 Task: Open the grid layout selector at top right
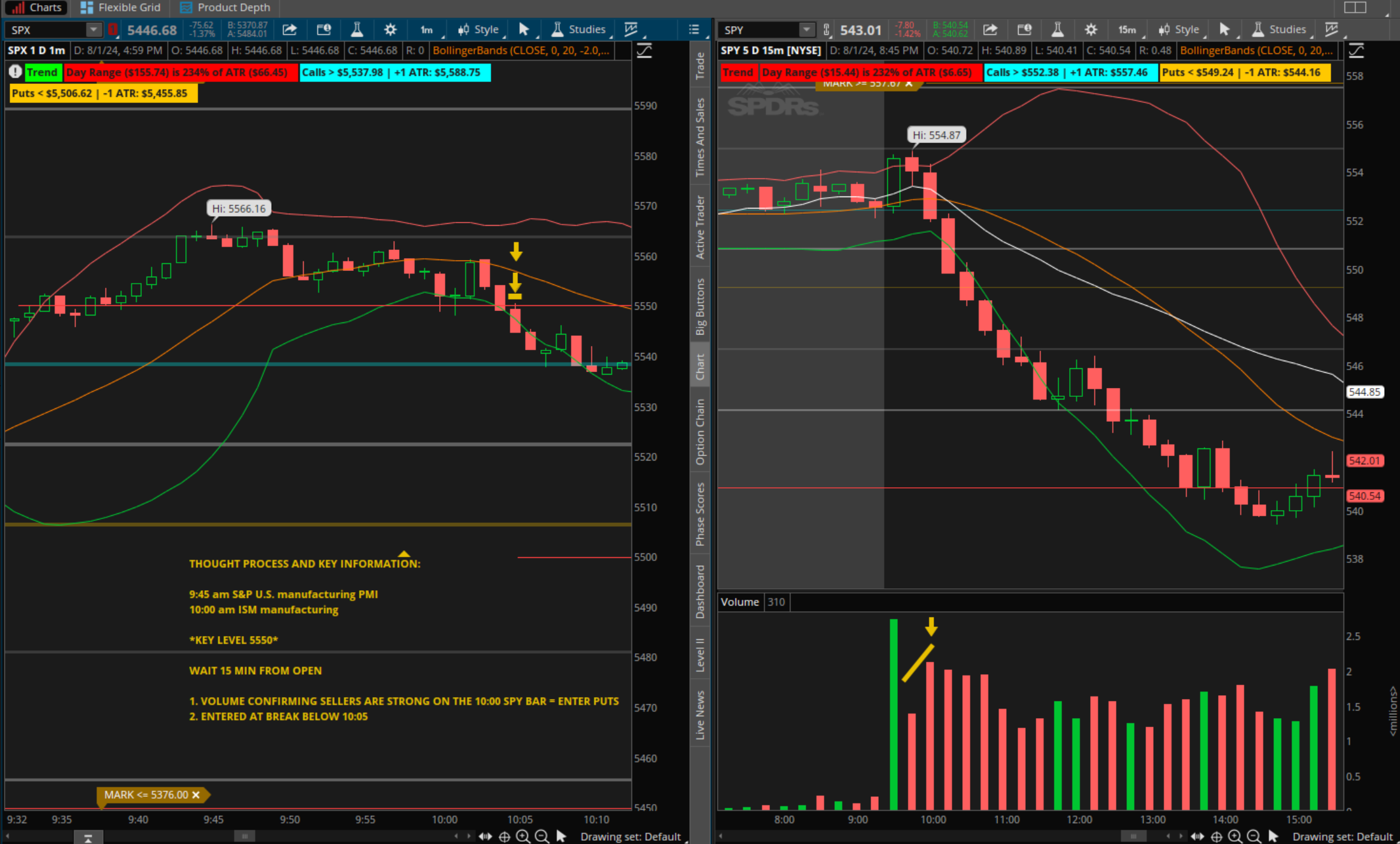coord(1355,8)
